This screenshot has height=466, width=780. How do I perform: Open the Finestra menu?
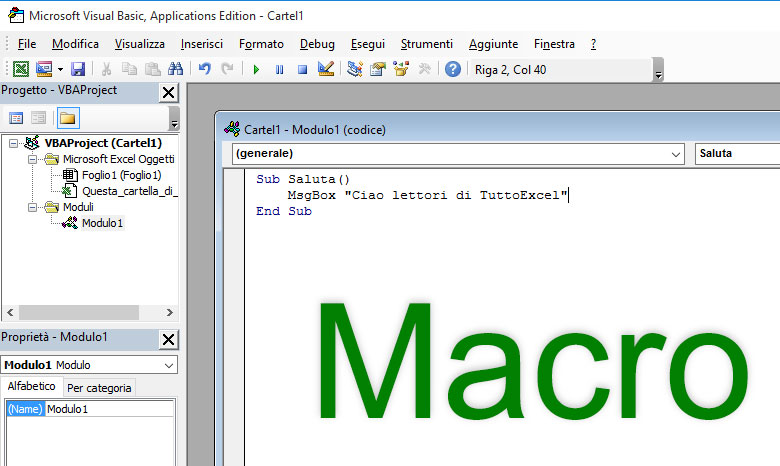tap(554, 44)
